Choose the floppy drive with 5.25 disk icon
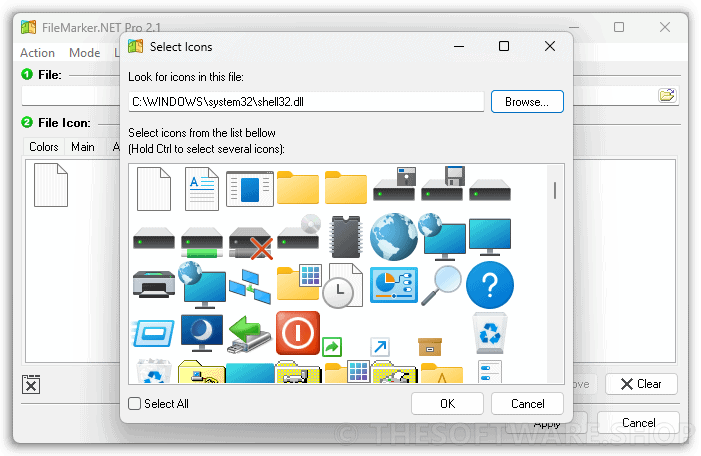The width and height of the screenshot is (701, 456). pos(394,184)
